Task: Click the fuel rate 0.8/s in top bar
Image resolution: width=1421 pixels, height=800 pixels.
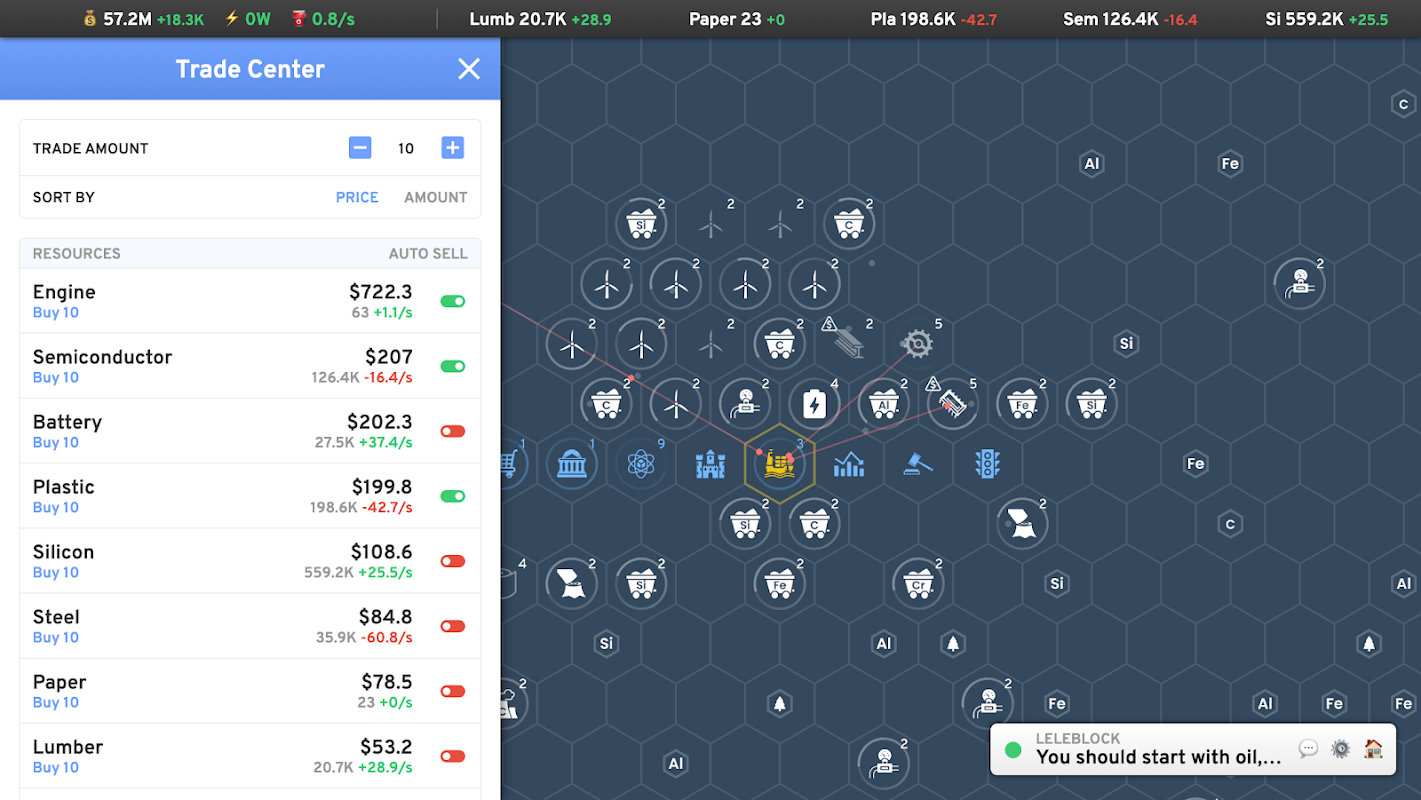Action: (323, 19)
